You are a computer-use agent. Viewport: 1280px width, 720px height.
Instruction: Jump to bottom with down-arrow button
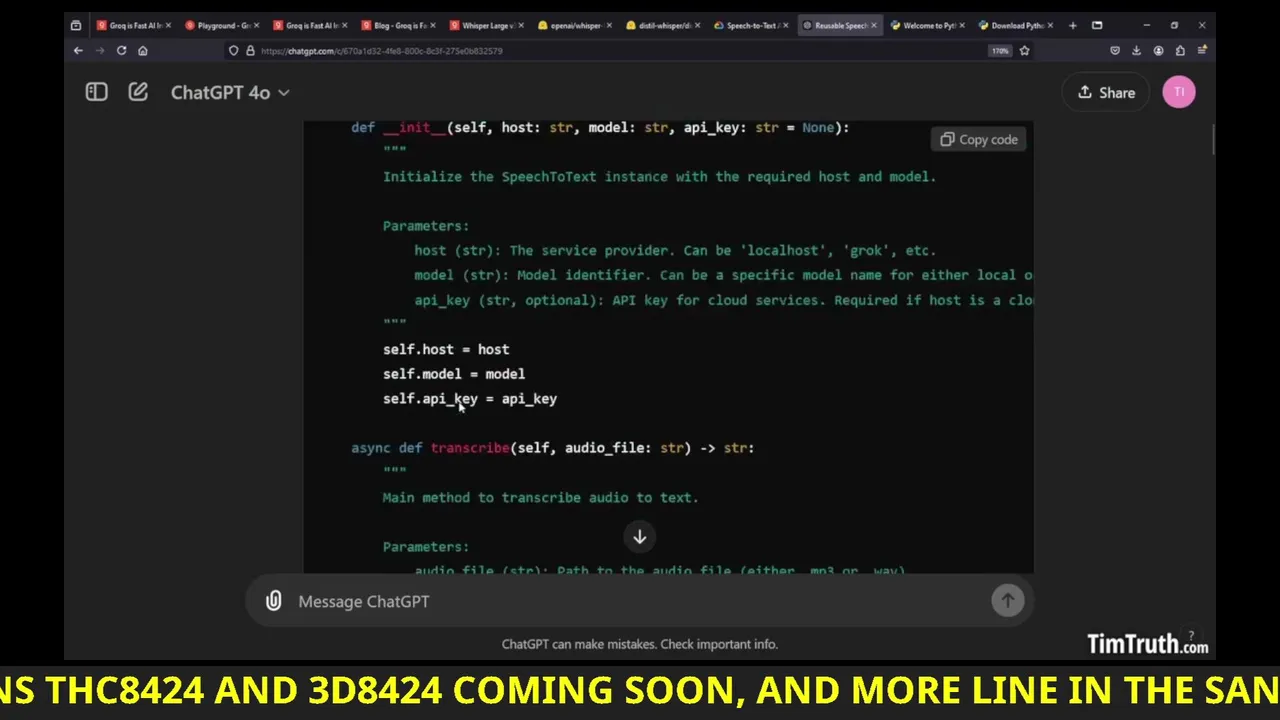point(639,537)
